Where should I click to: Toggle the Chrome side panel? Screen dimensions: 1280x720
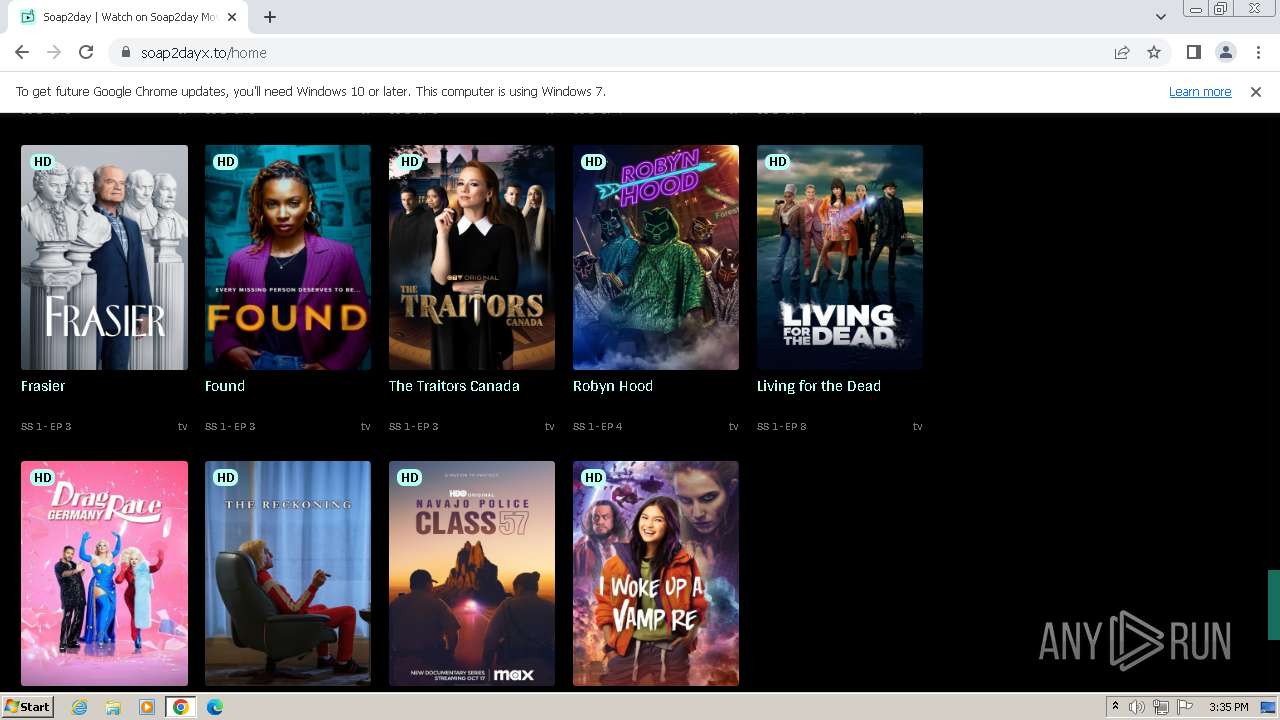click(x=1193, y=53)
